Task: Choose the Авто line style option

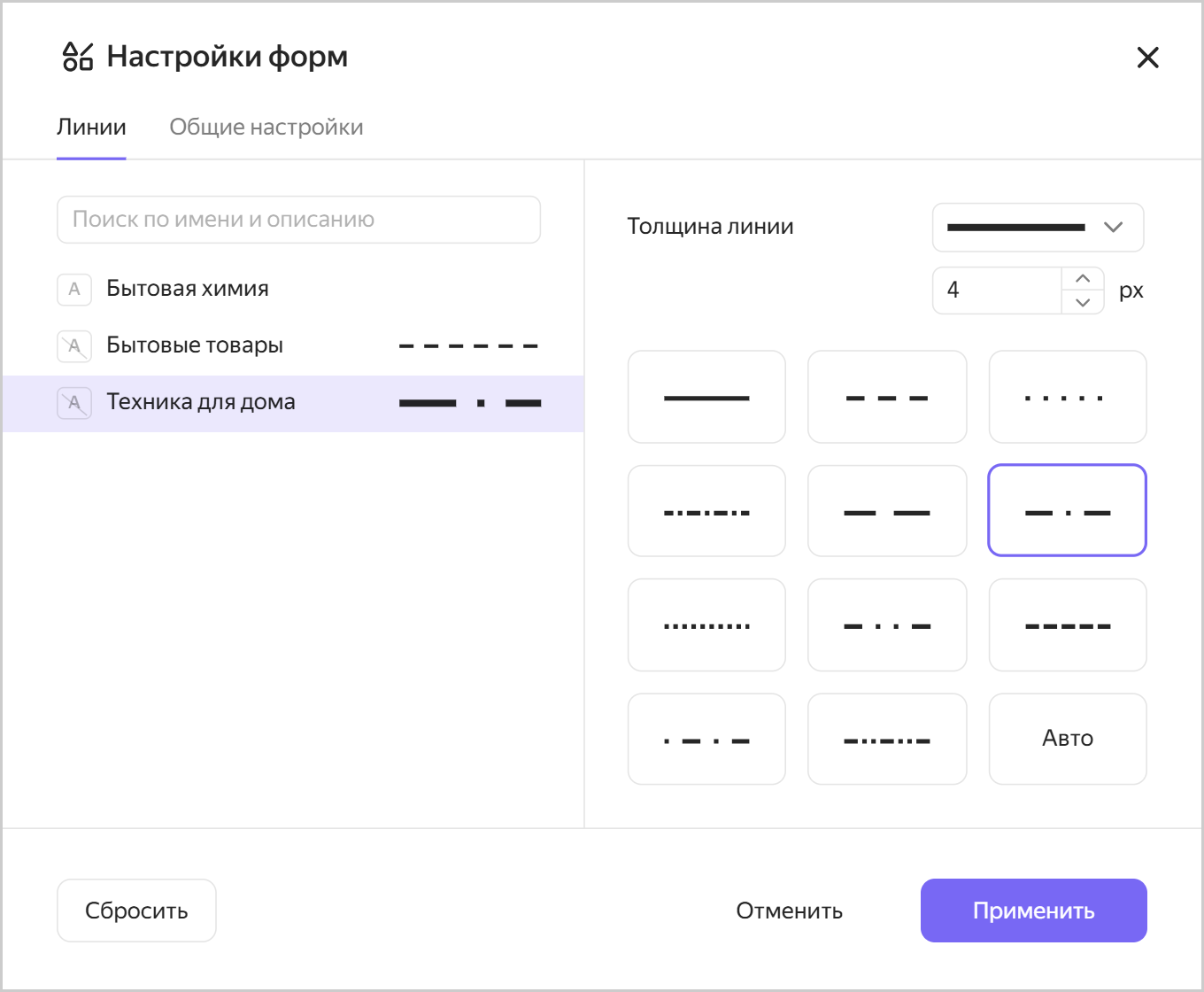Action: (x=1067, y=739)
